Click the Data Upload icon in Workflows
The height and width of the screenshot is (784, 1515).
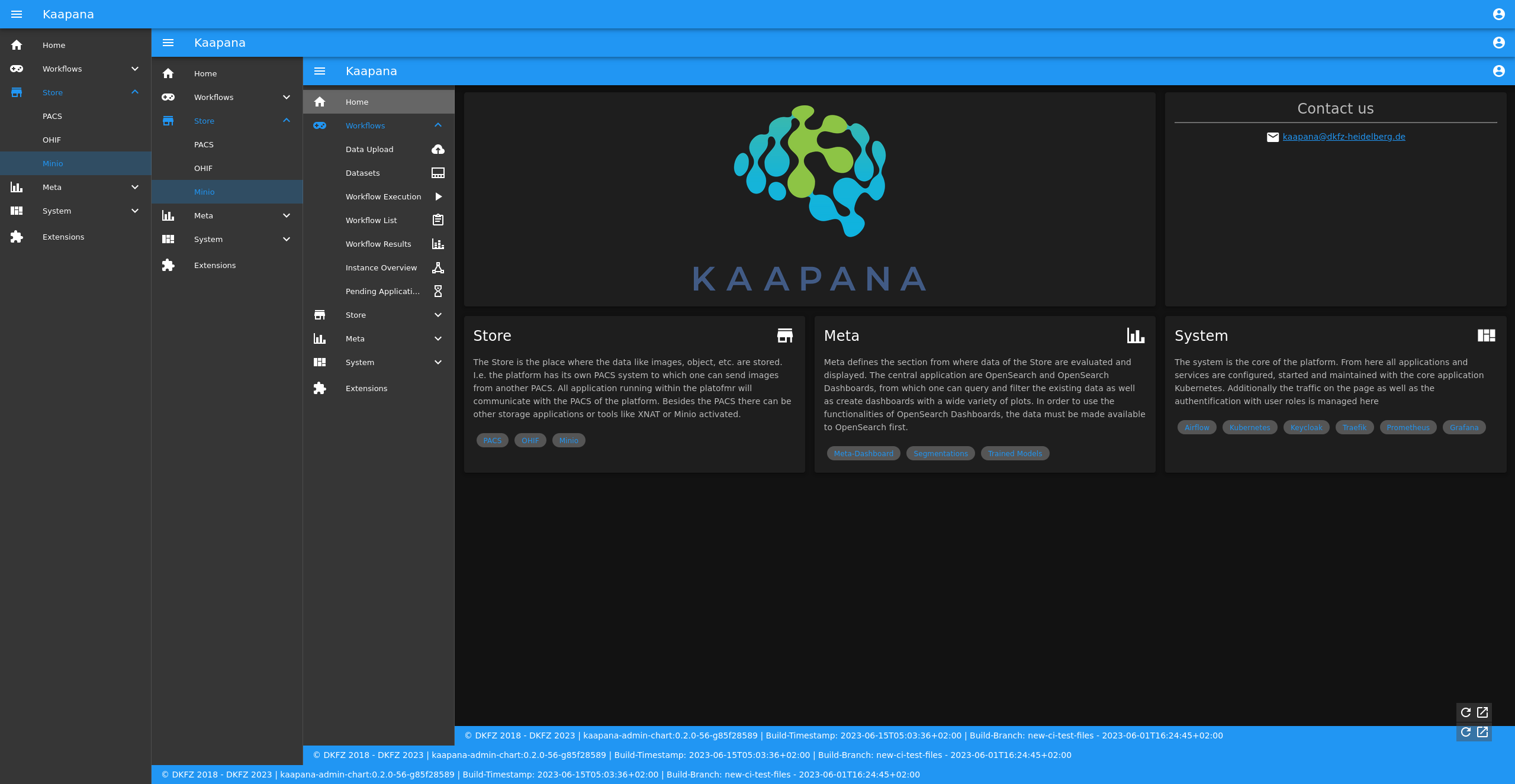[x=439, y=149]
